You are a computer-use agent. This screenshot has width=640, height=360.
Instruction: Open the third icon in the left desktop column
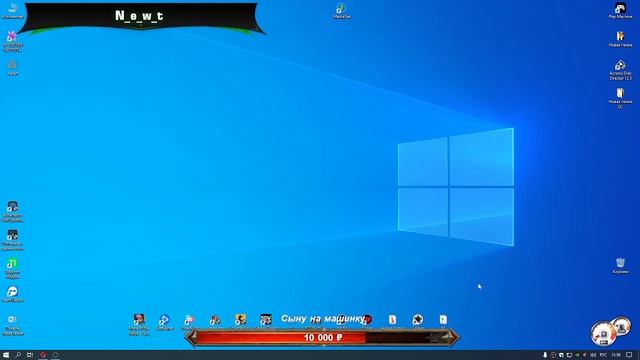tap(13, 67)
